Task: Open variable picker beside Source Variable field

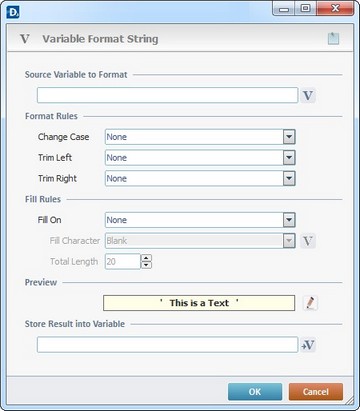Action: click(x=308, y=96)
